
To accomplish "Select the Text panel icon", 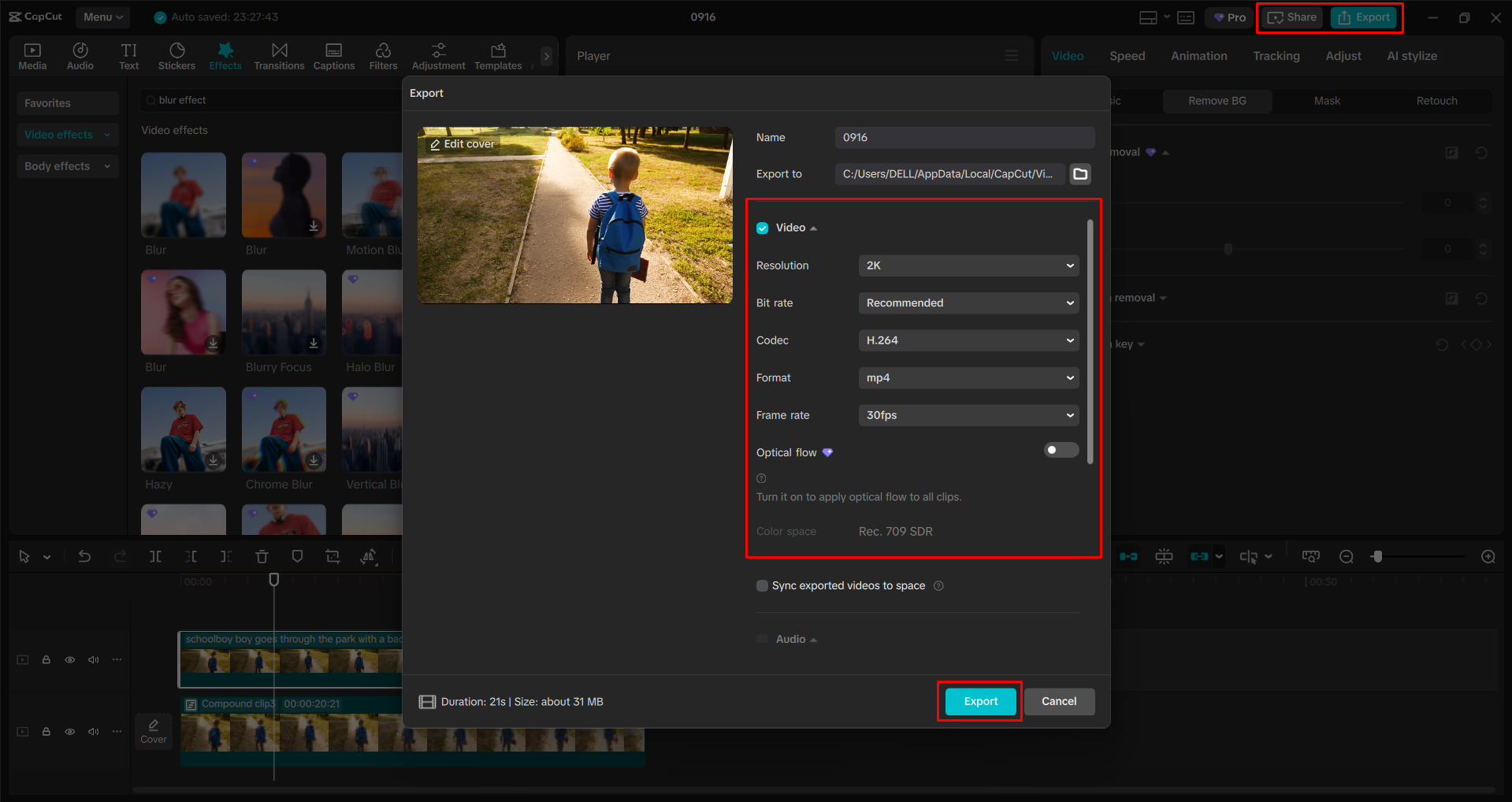I will [128, 55].
